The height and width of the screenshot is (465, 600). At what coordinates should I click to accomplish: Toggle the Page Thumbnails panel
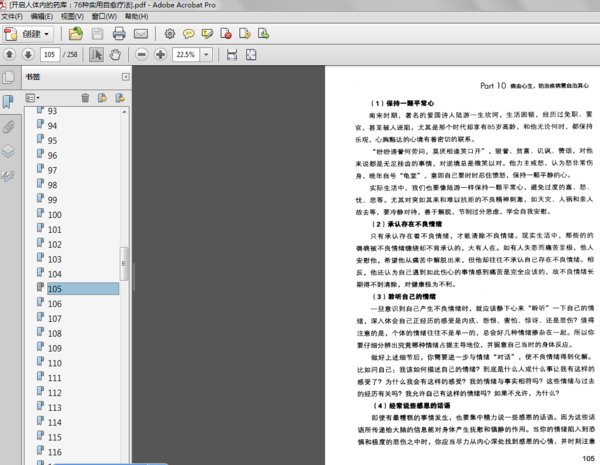tap(8, 77)
